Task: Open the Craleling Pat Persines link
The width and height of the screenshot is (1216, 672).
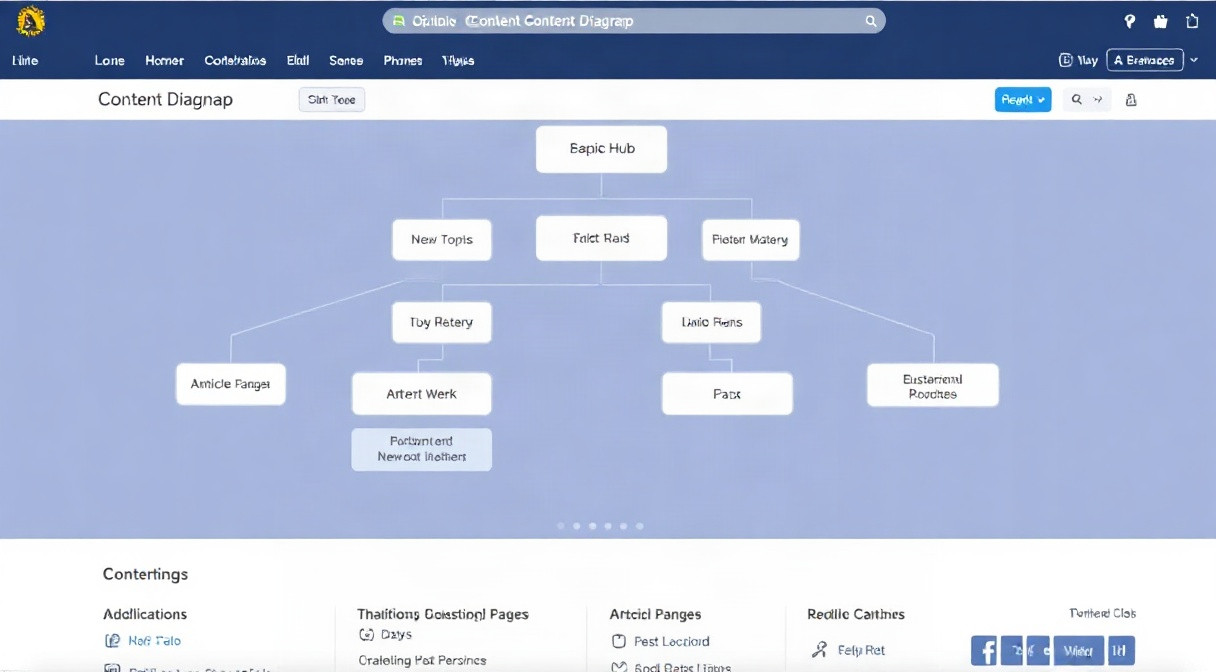Action: (422, 660)
